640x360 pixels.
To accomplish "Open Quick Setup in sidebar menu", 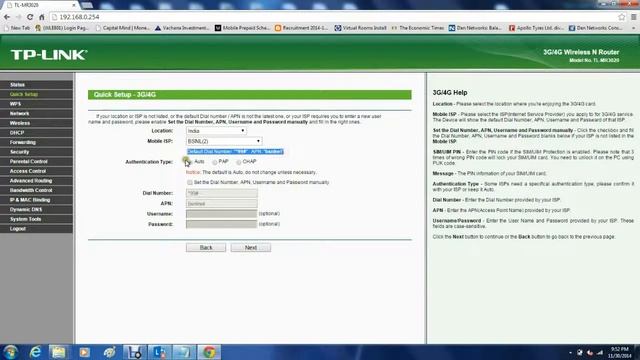I will (x=36, y=94).
